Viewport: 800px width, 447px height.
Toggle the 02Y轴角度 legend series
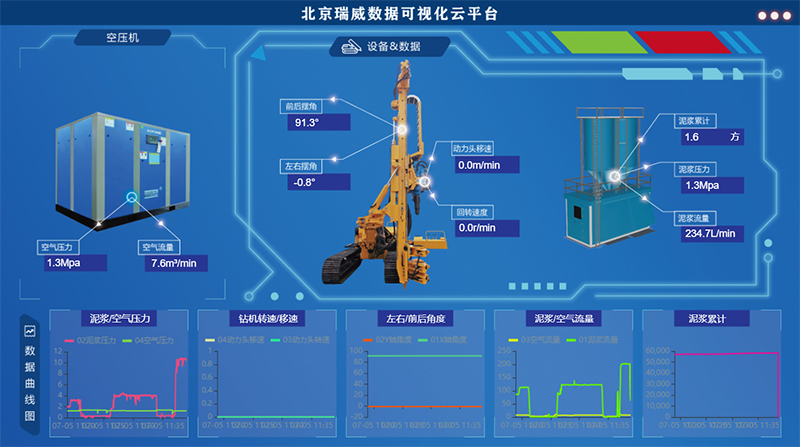click(x=387, y=340)
